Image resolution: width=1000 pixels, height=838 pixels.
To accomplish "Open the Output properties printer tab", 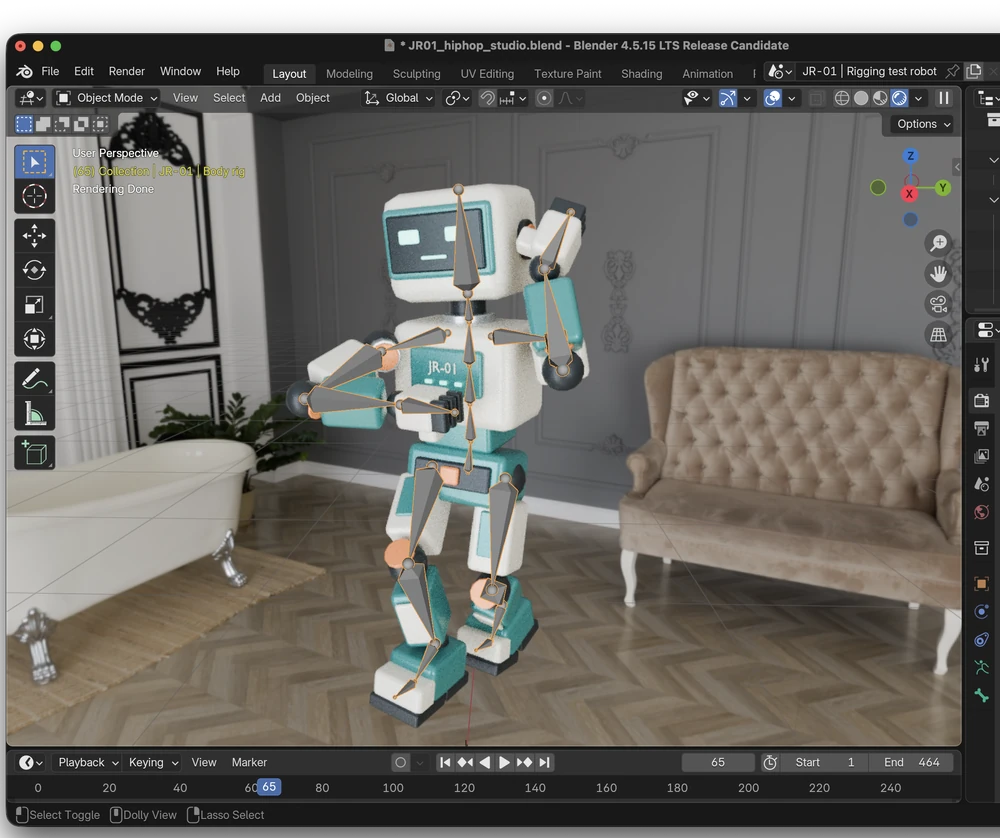I will pyautogui.click(x=982, y=429).
